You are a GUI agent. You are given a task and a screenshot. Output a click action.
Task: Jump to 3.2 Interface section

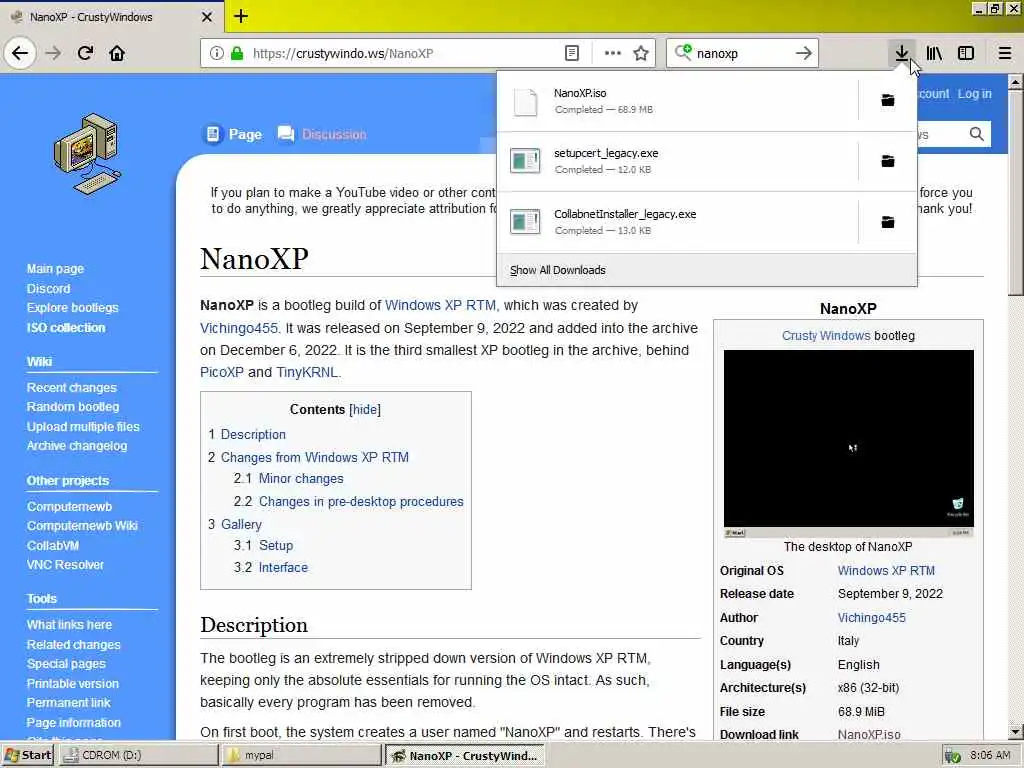click(283, 568)
